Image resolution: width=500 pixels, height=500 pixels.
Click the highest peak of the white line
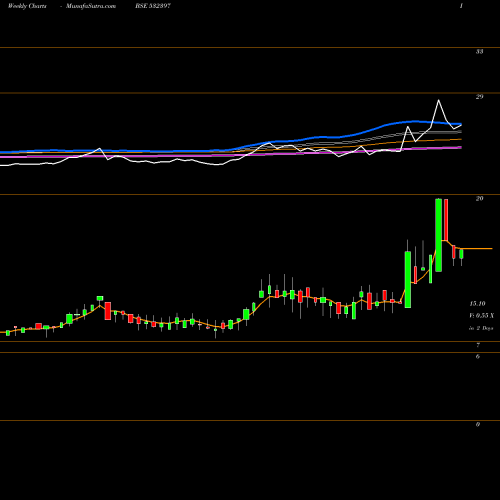(438, 100)
